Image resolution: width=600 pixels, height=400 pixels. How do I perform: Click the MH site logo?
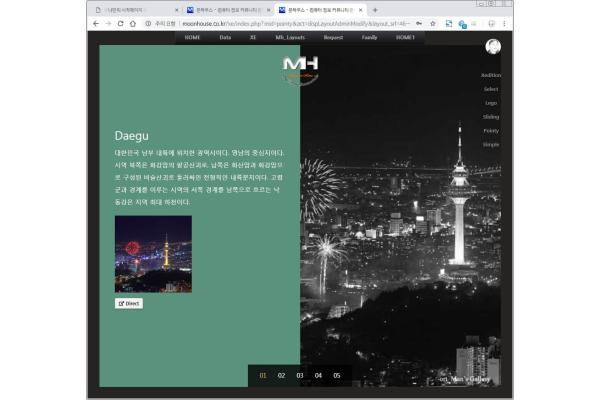300,70
